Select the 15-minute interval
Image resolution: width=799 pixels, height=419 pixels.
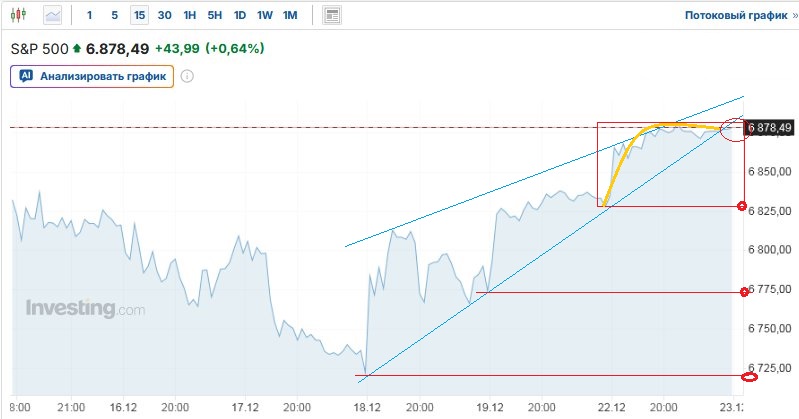point(139,15)
